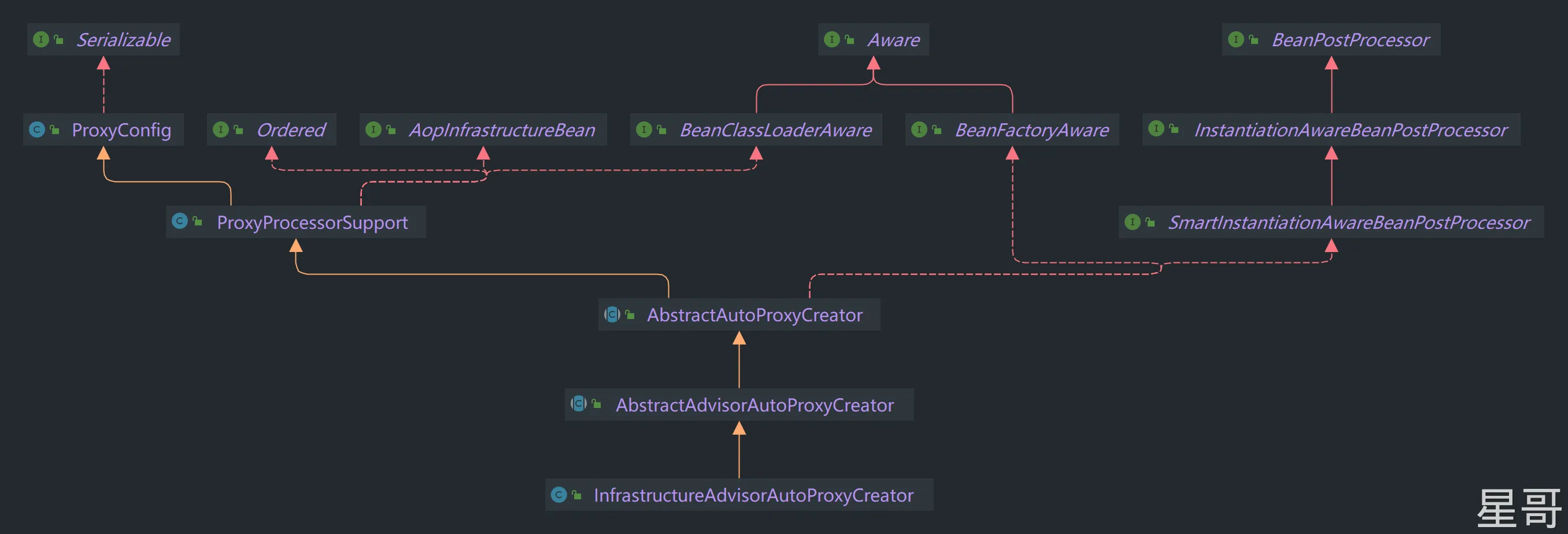This screenshot has height=534, width=1568.
Task: Click the interface icon beside BeanPostProcessor
Action: [1236, 39]
